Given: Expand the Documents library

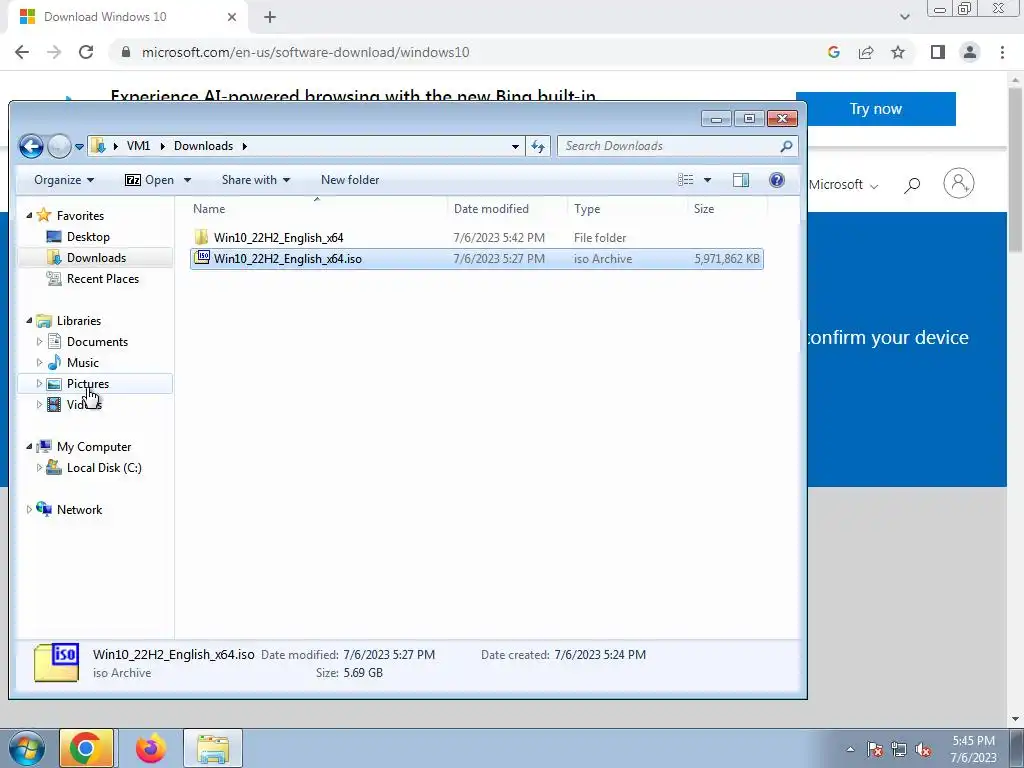Looking at the screenshot, I should pos(39,342).
